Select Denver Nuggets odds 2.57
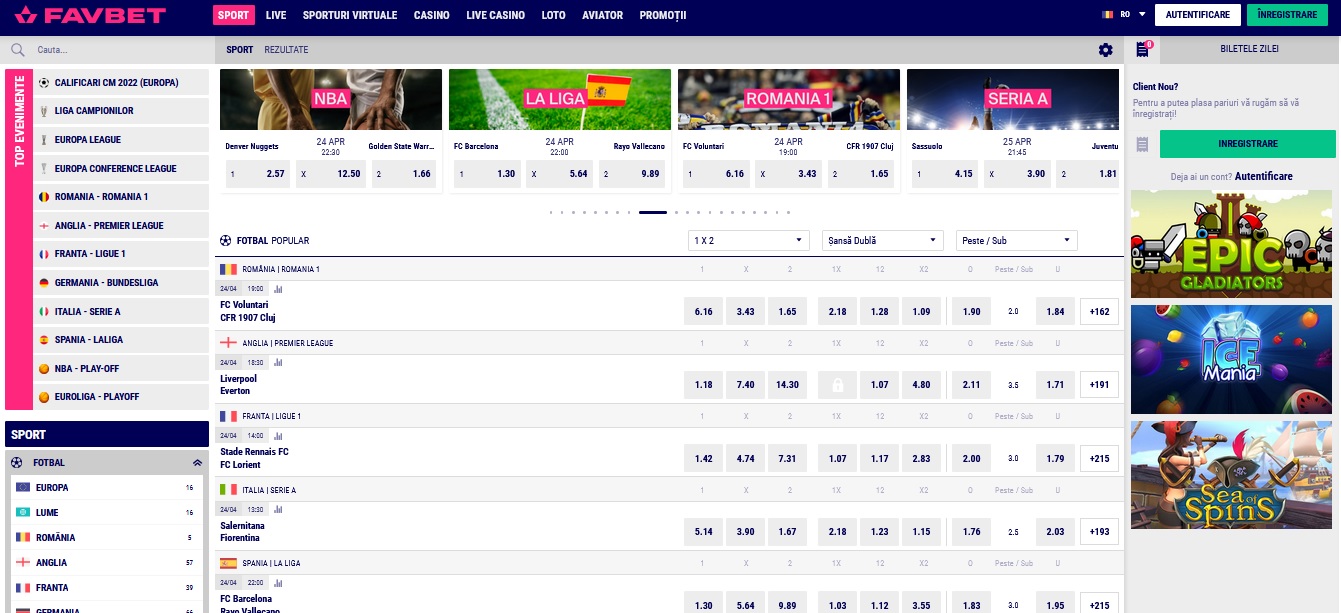This screenshot has width=1341, height=613. pos(258,174)
